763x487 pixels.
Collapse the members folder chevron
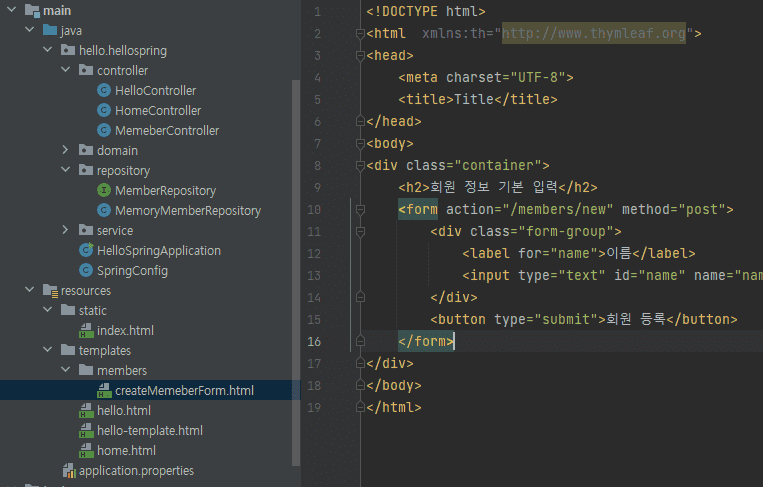tap(66, 370)
